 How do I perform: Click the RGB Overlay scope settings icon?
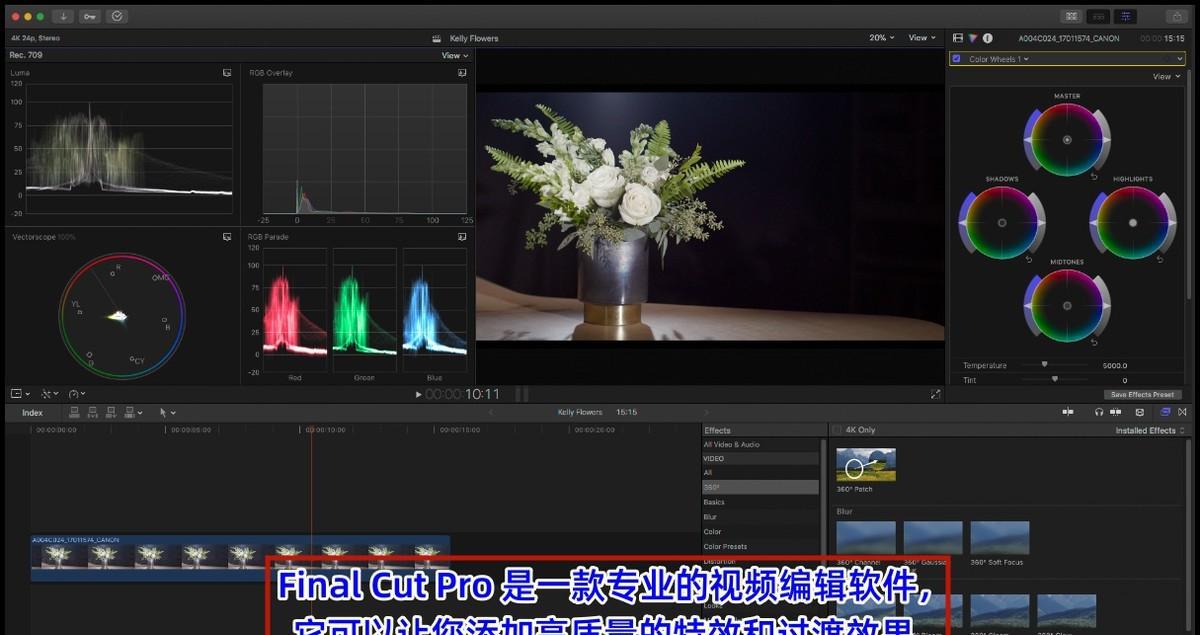pos(462,73)
